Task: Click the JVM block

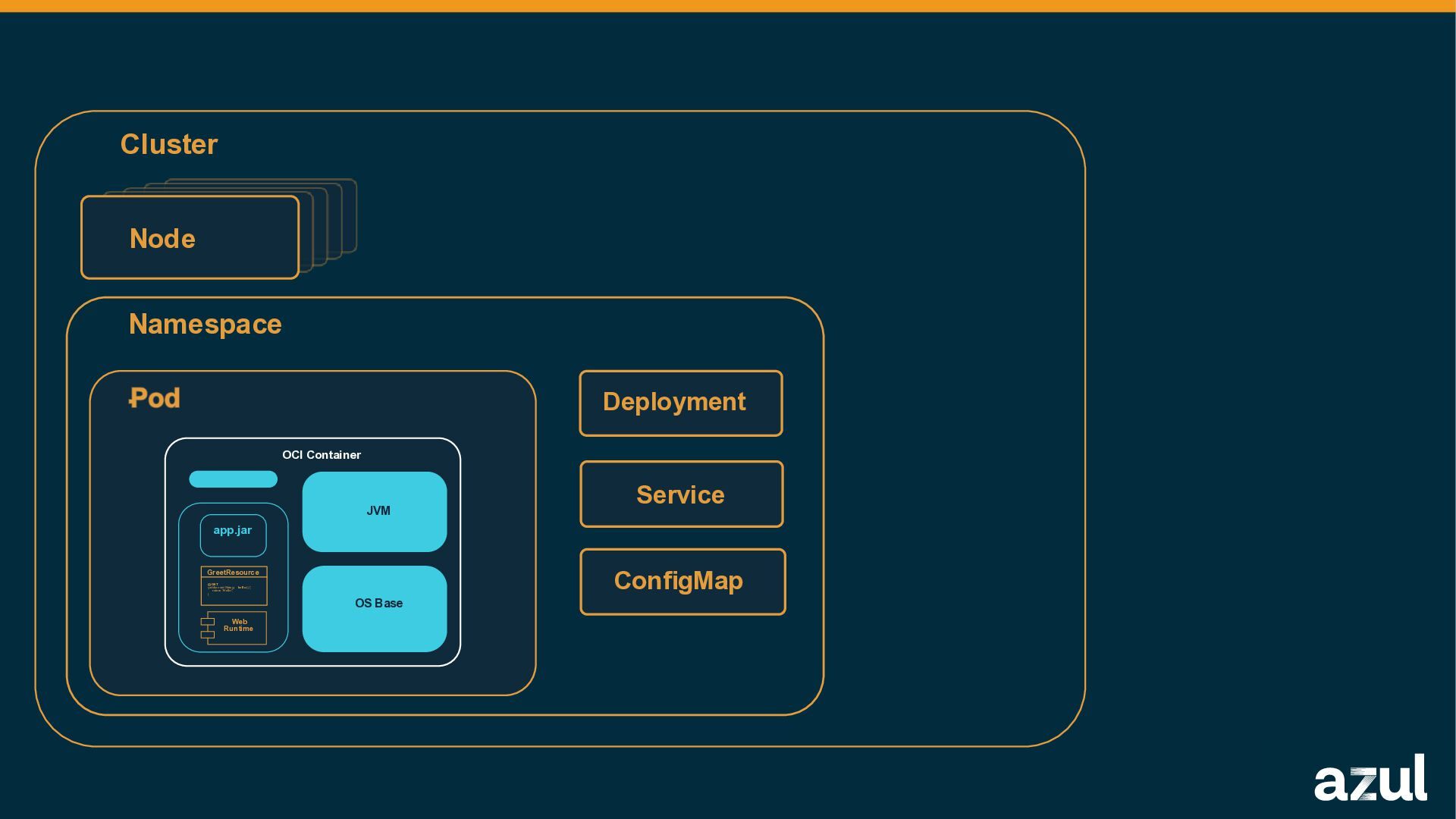Action: pos(375,511)
